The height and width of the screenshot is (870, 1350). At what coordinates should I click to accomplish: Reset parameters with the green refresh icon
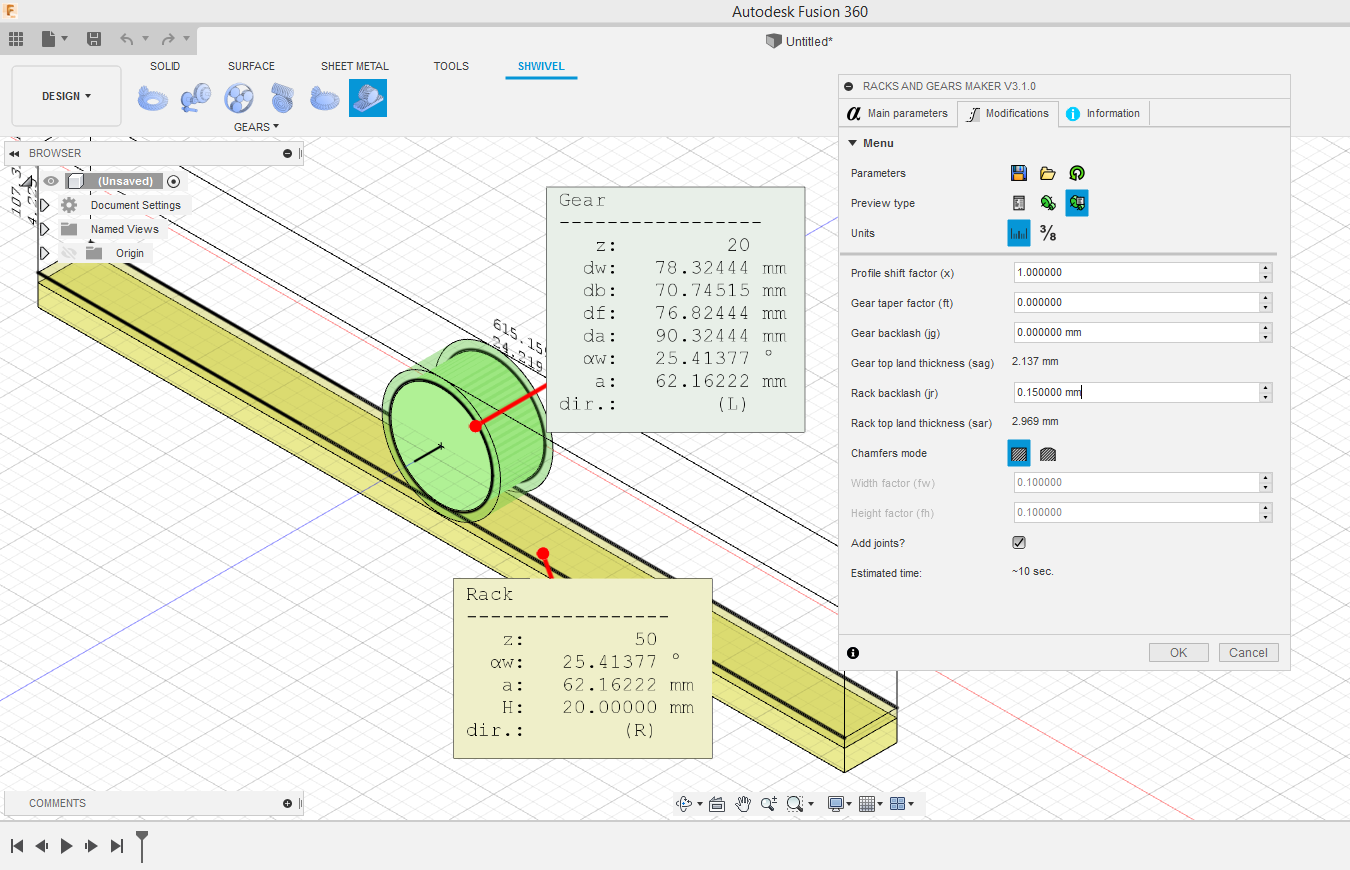pyautogui.click(x=1076, y=173)
